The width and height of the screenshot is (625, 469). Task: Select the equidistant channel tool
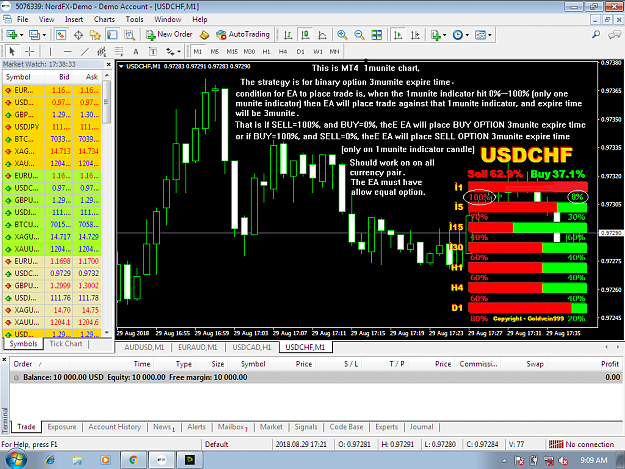pos(102,51)
